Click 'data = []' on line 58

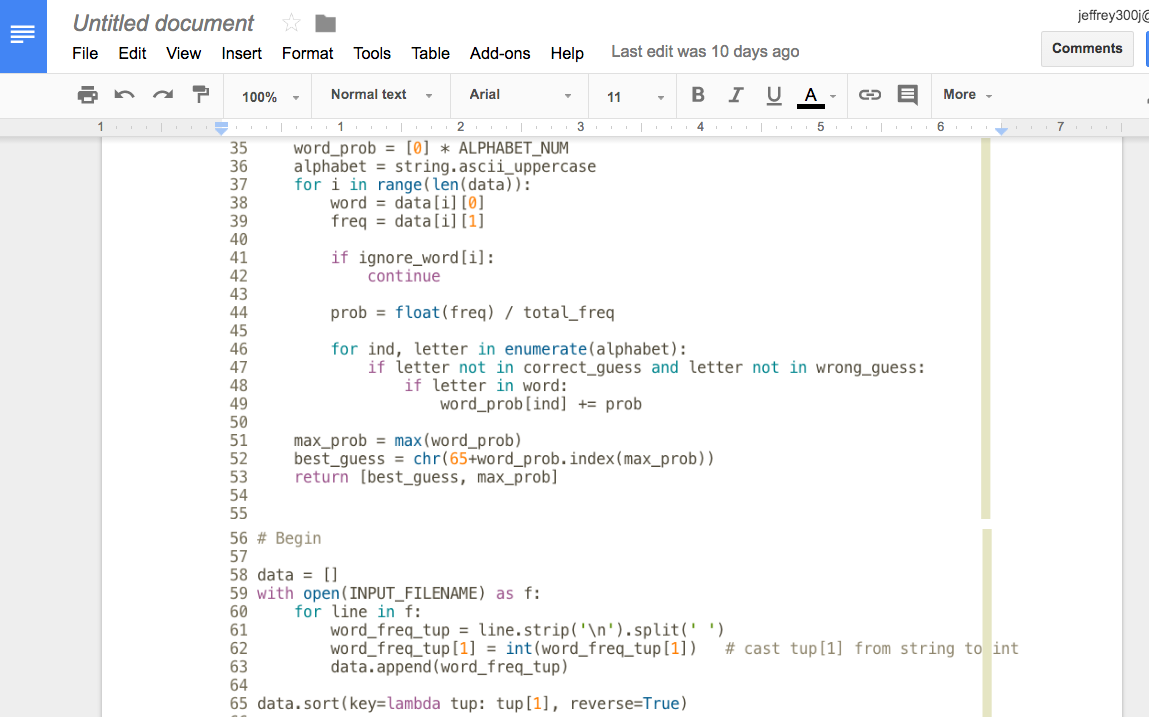[x=298, y=575]
